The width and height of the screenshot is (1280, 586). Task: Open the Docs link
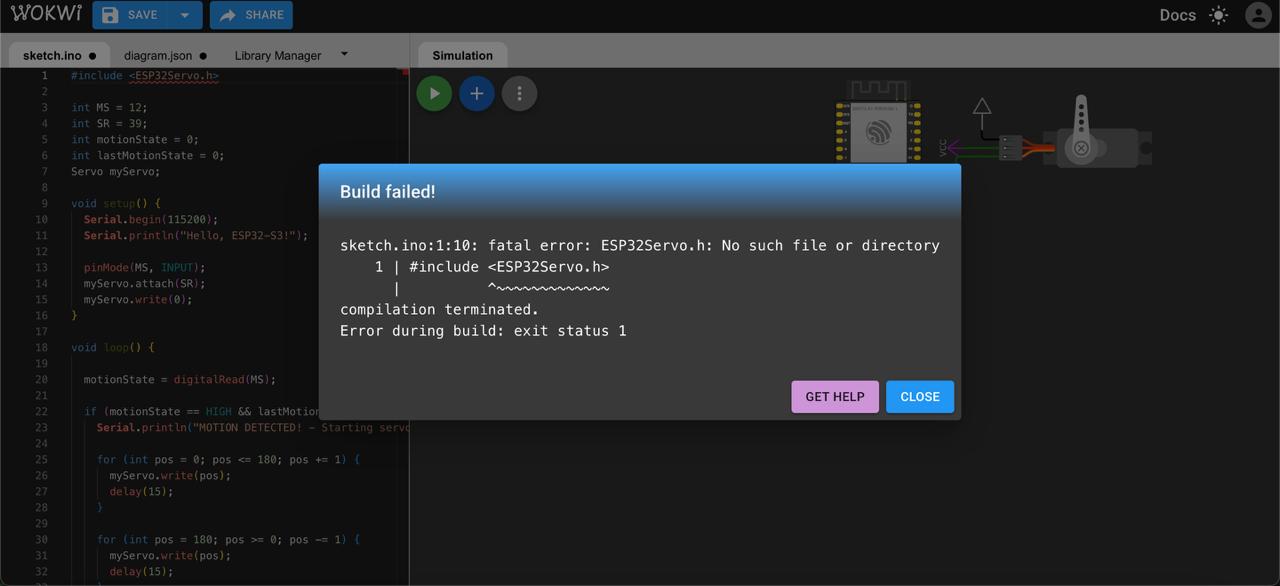click(1177, 15)
